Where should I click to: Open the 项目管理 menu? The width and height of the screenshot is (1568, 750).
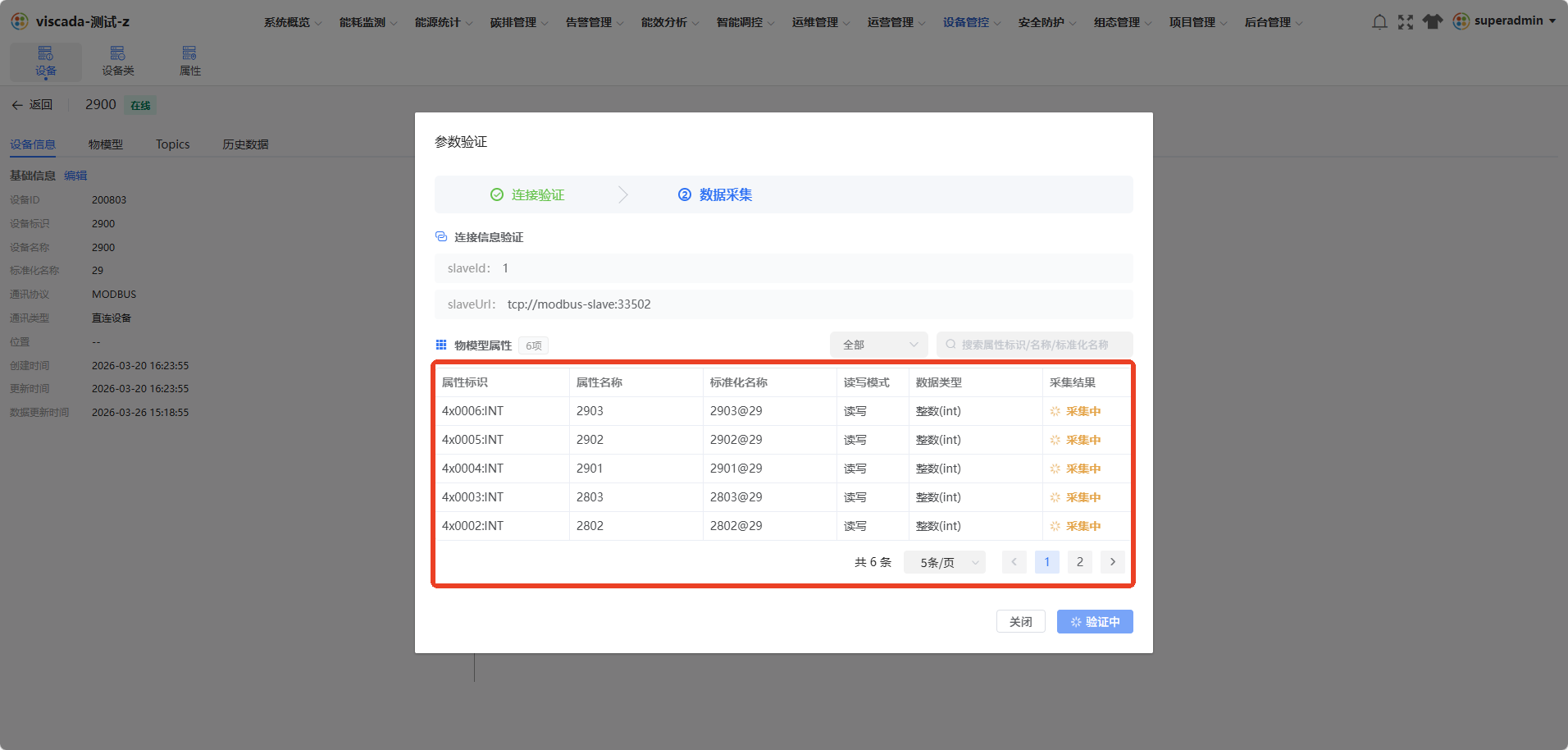tap(1197, 22)
